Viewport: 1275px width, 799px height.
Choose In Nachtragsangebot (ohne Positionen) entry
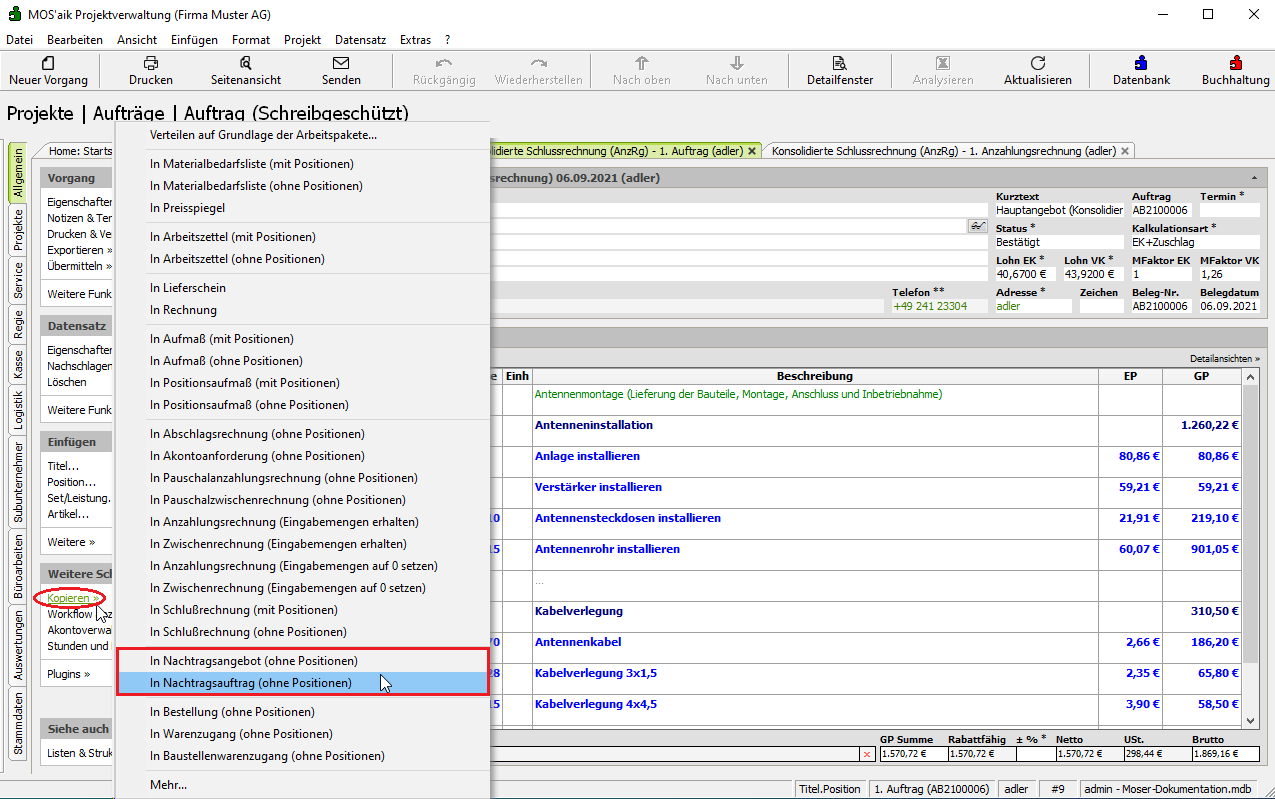coord(253,661)
